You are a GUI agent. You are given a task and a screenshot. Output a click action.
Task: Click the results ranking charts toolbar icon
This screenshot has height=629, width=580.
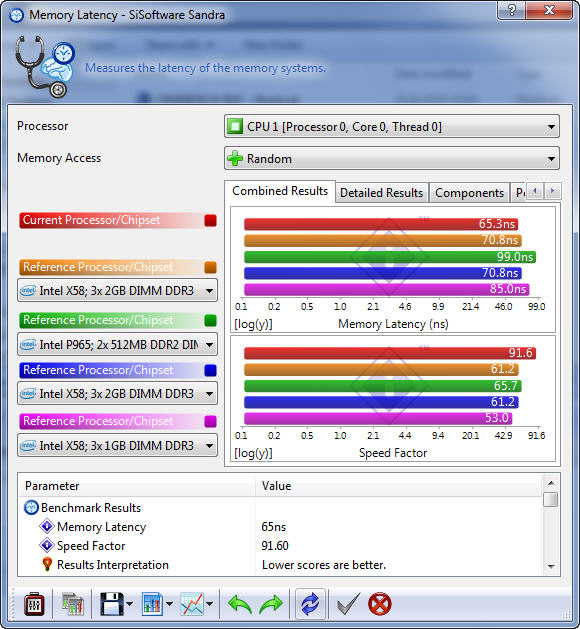(x=73, y=604)
